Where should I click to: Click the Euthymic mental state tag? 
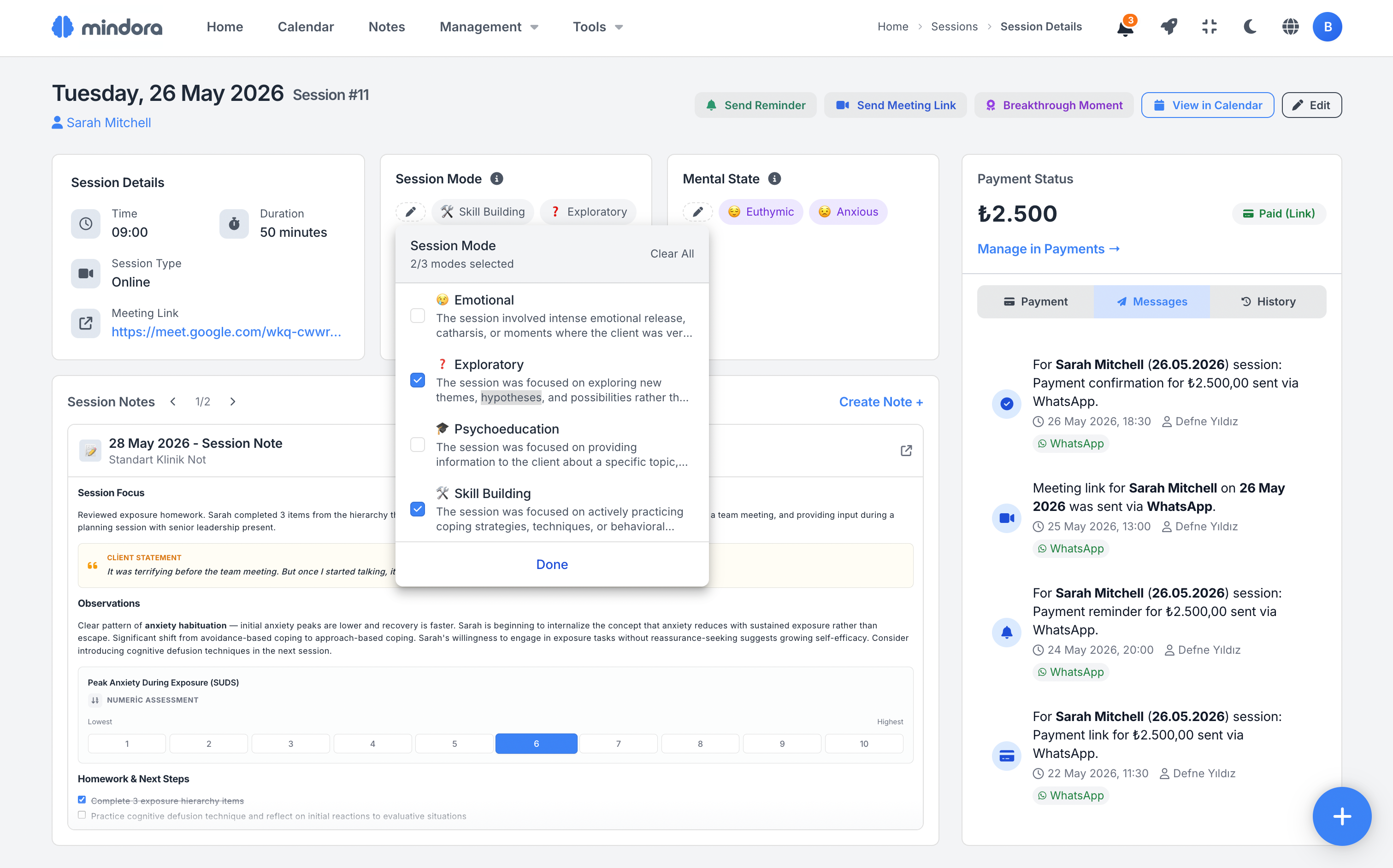click(x=761, y=212)
